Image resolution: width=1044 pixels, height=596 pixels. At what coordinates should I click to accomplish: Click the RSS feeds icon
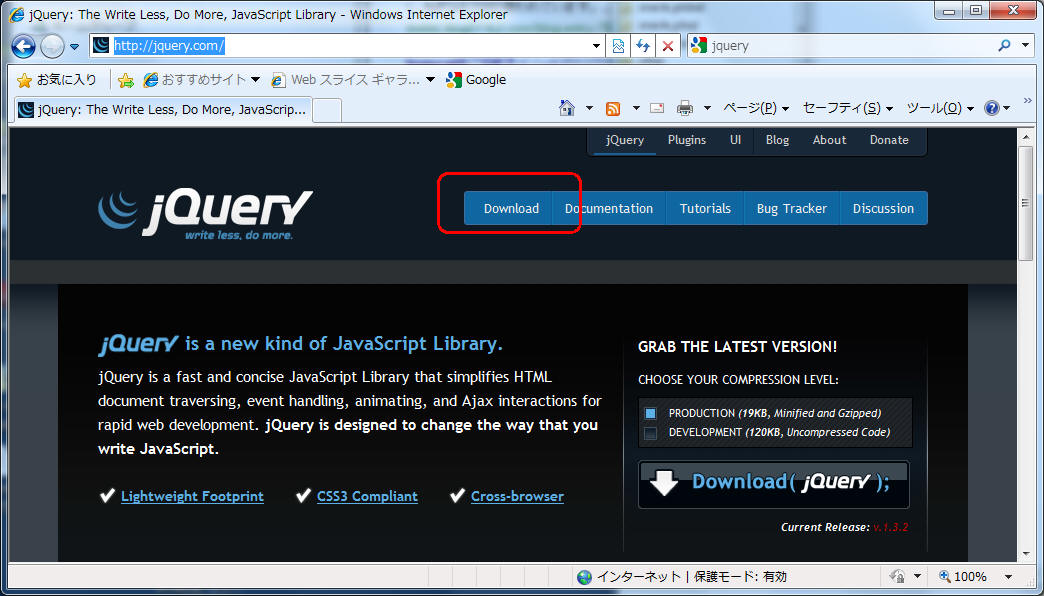pyautogui.click(x=613, y=108)
